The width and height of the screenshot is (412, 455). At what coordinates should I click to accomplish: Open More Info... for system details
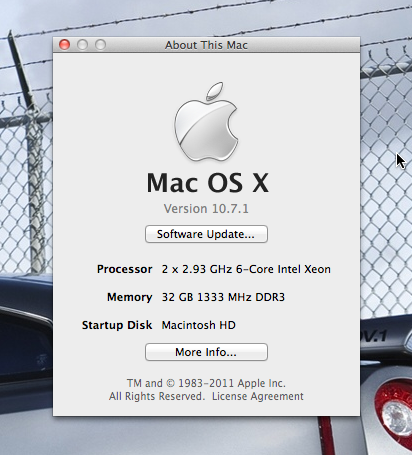pos(206,352)
